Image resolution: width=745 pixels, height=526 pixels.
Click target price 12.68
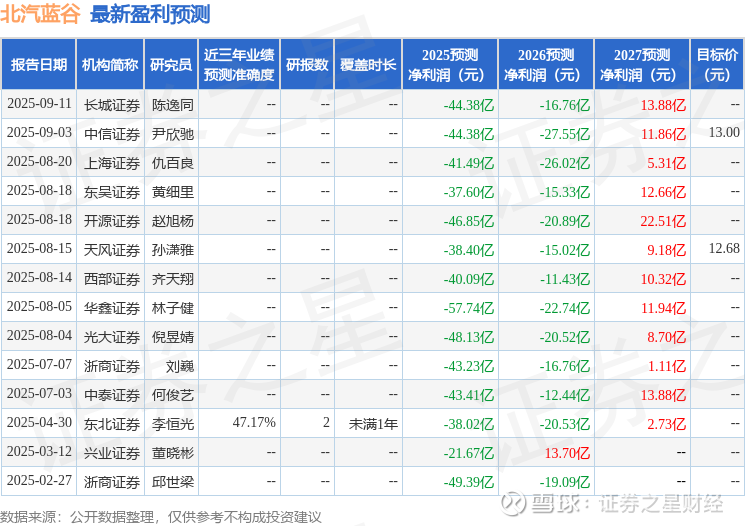click(x=724, y=249)
